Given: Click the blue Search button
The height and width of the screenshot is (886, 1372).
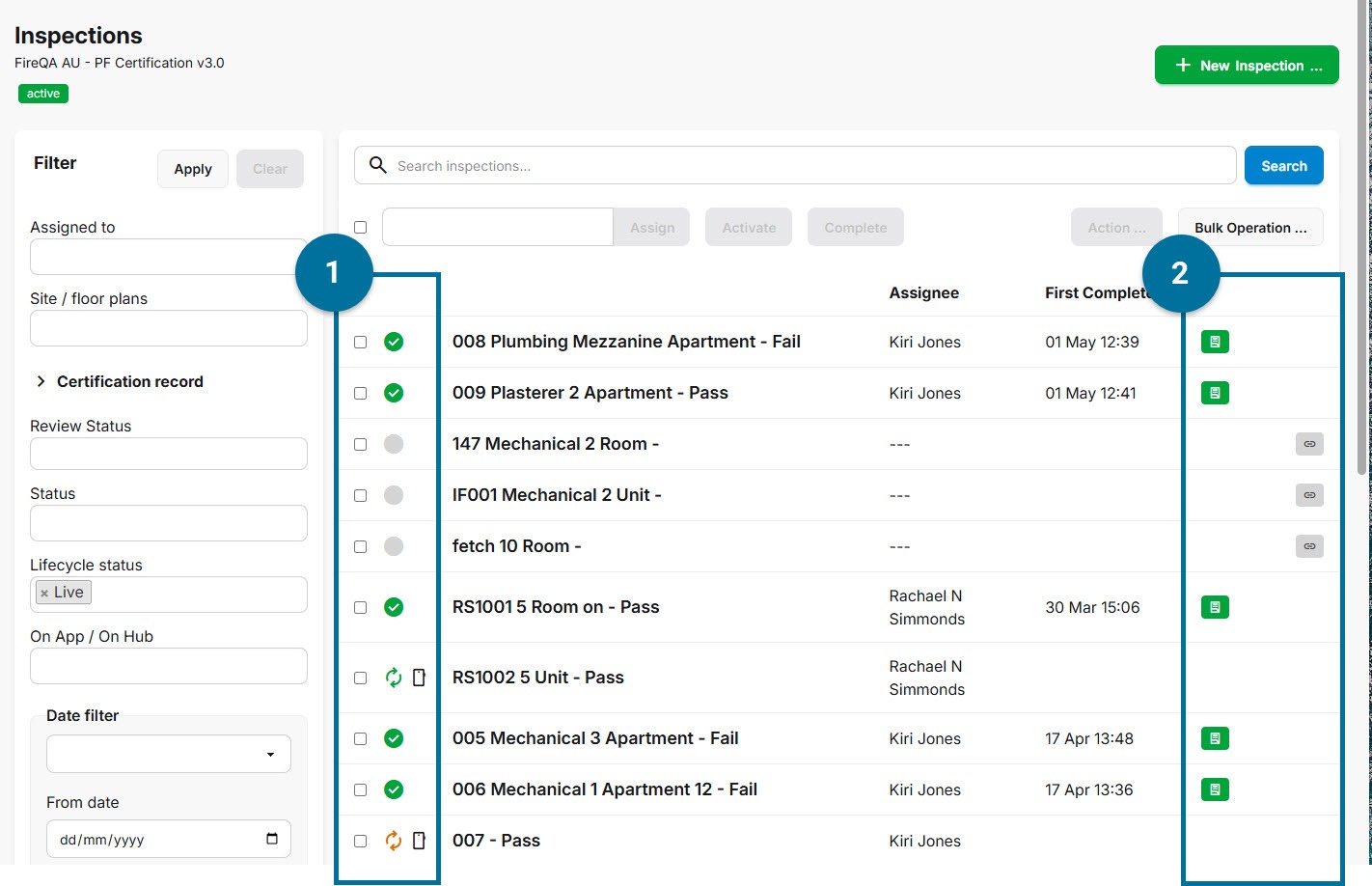Looking at the screenshot, I should coord(1284,165).
